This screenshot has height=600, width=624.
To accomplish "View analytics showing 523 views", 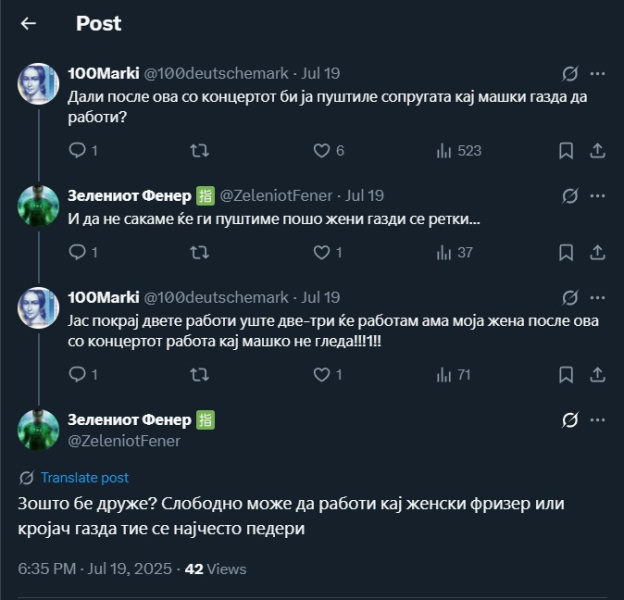I will [x=444, y=150].
